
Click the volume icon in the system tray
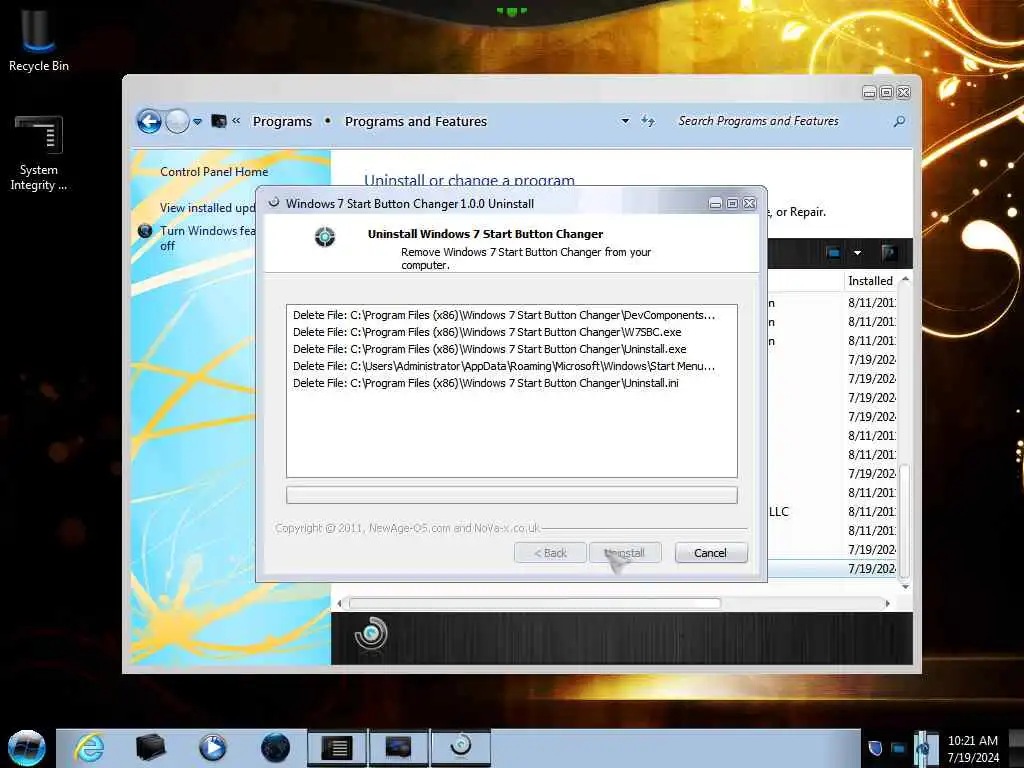(923, 748)
